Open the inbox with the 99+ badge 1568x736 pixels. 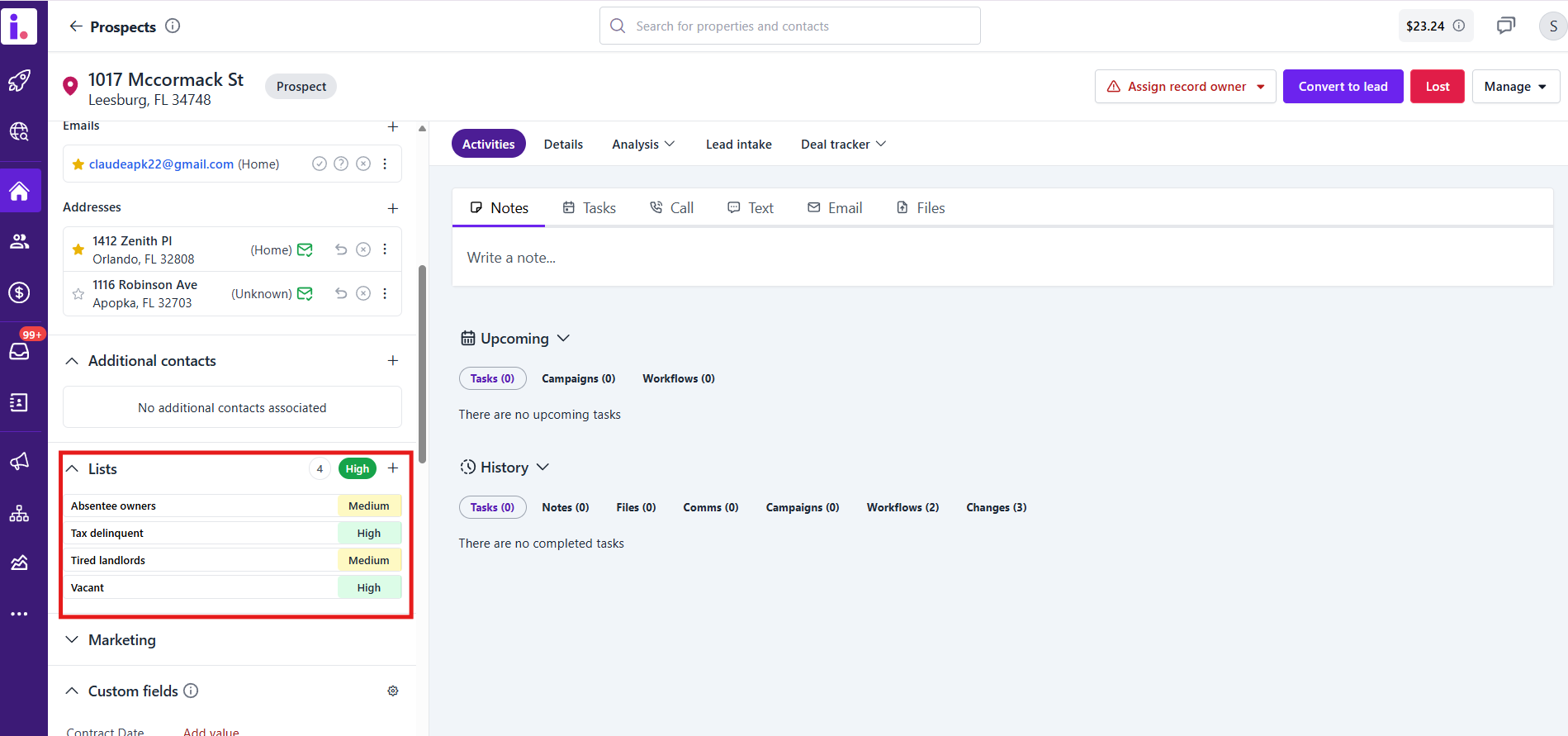pos(19,351)
